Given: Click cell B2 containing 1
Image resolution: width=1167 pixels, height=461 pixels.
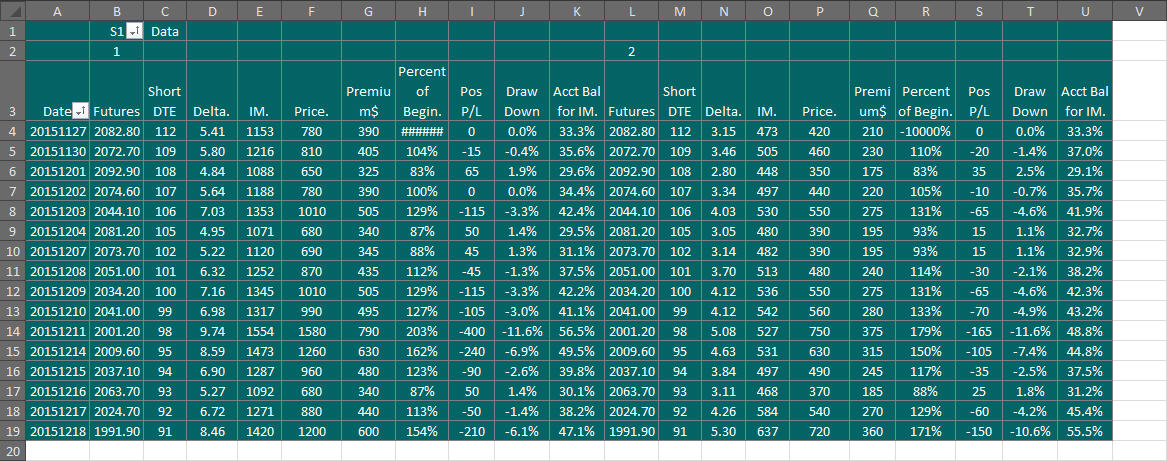Looking at the screenshot, I should click(x=117, y=51).
